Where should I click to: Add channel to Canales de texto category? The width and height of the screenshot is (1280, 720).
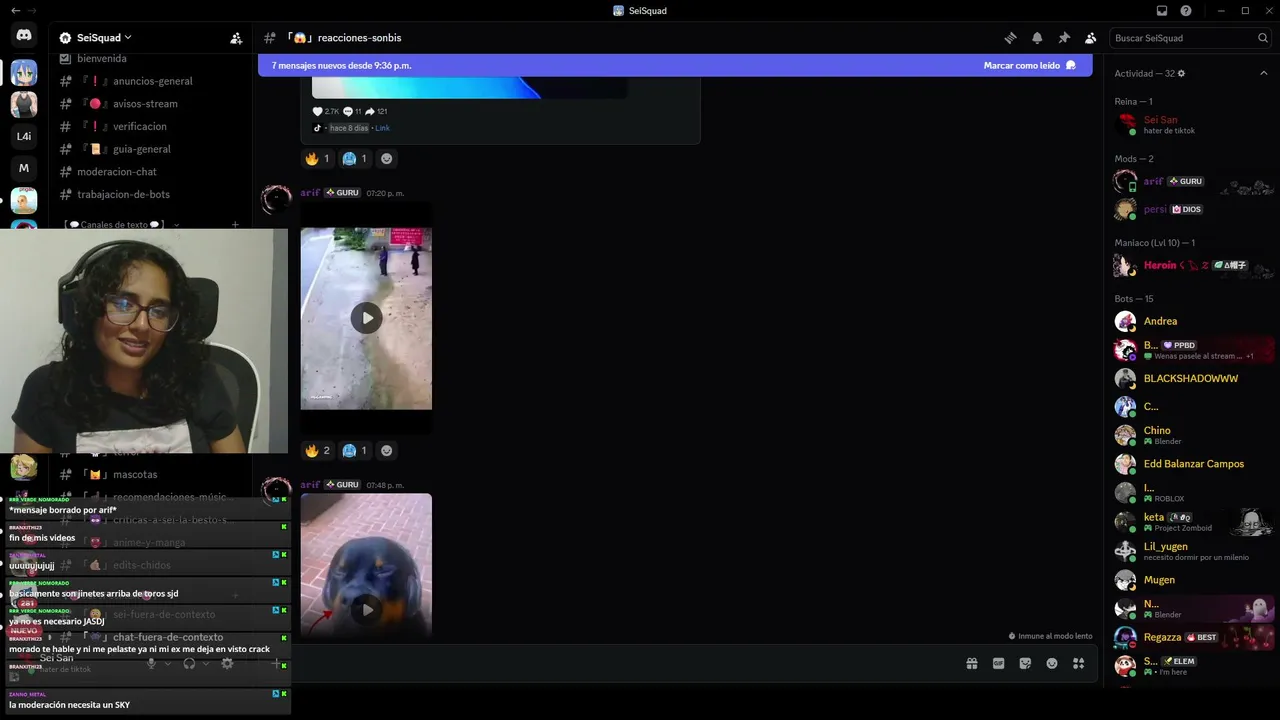235,225
